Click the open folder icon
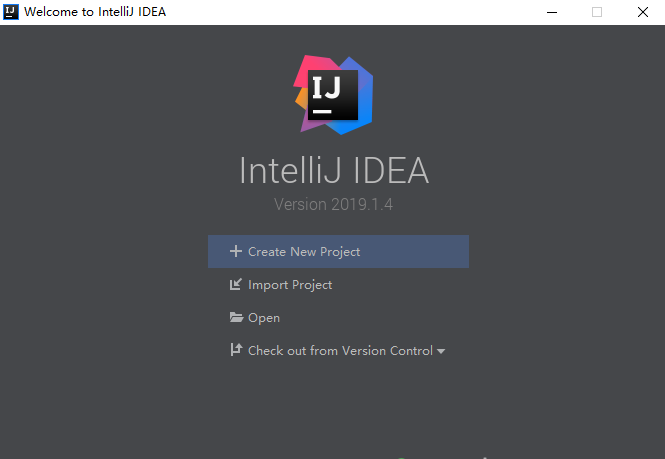Screen dimensions: 665x459 236,317
